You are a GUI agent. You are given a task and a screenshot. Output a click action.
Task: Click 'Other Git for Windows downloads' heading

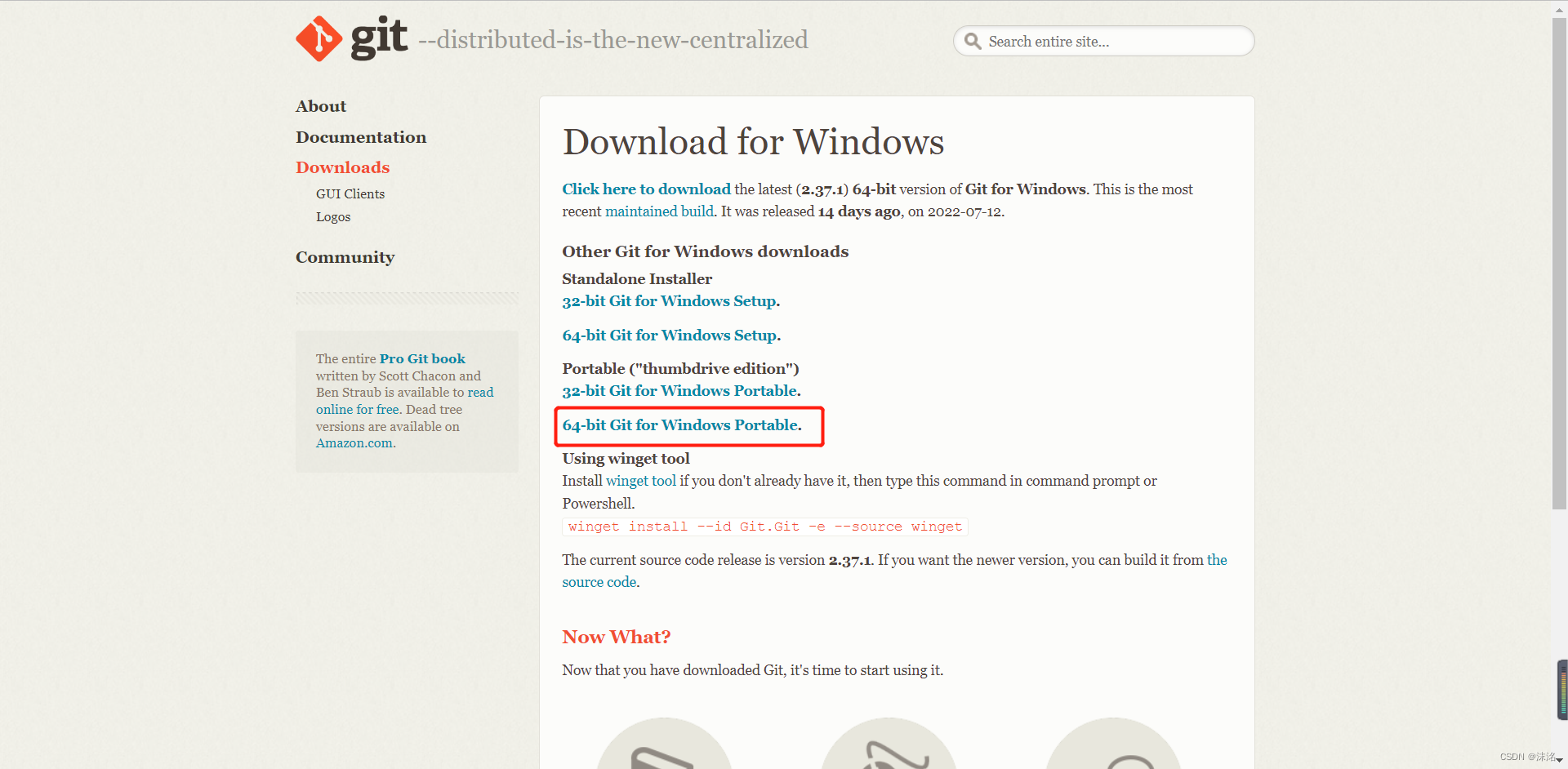click(x=705, y=251)
